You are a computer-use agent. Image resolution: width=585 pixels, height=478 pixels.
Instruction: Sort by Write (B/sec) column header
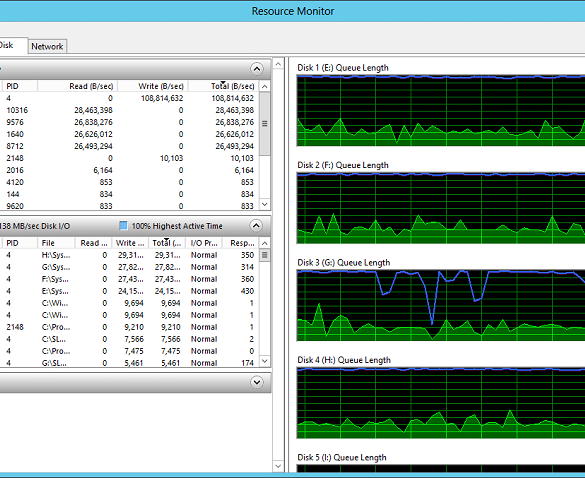[153, 86]
